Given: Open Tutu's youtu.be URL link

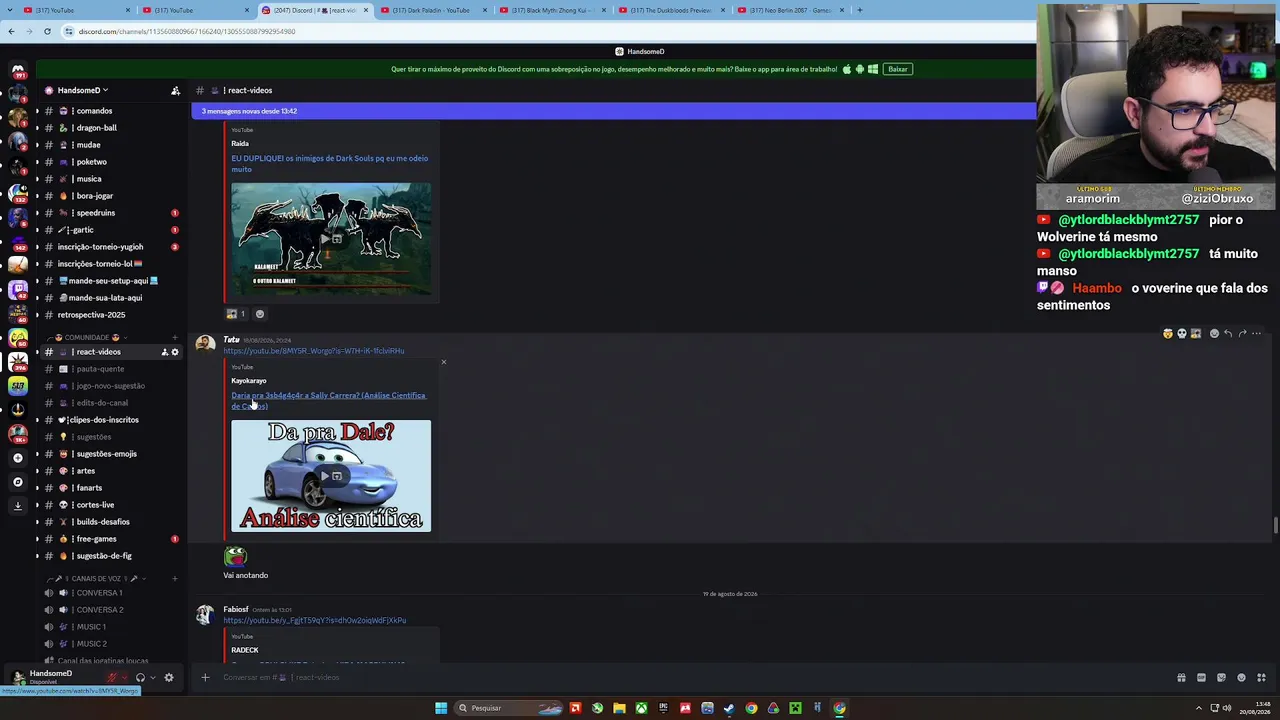Looking at the screenshot, I should pyautogui.click(x=314, y=351).
